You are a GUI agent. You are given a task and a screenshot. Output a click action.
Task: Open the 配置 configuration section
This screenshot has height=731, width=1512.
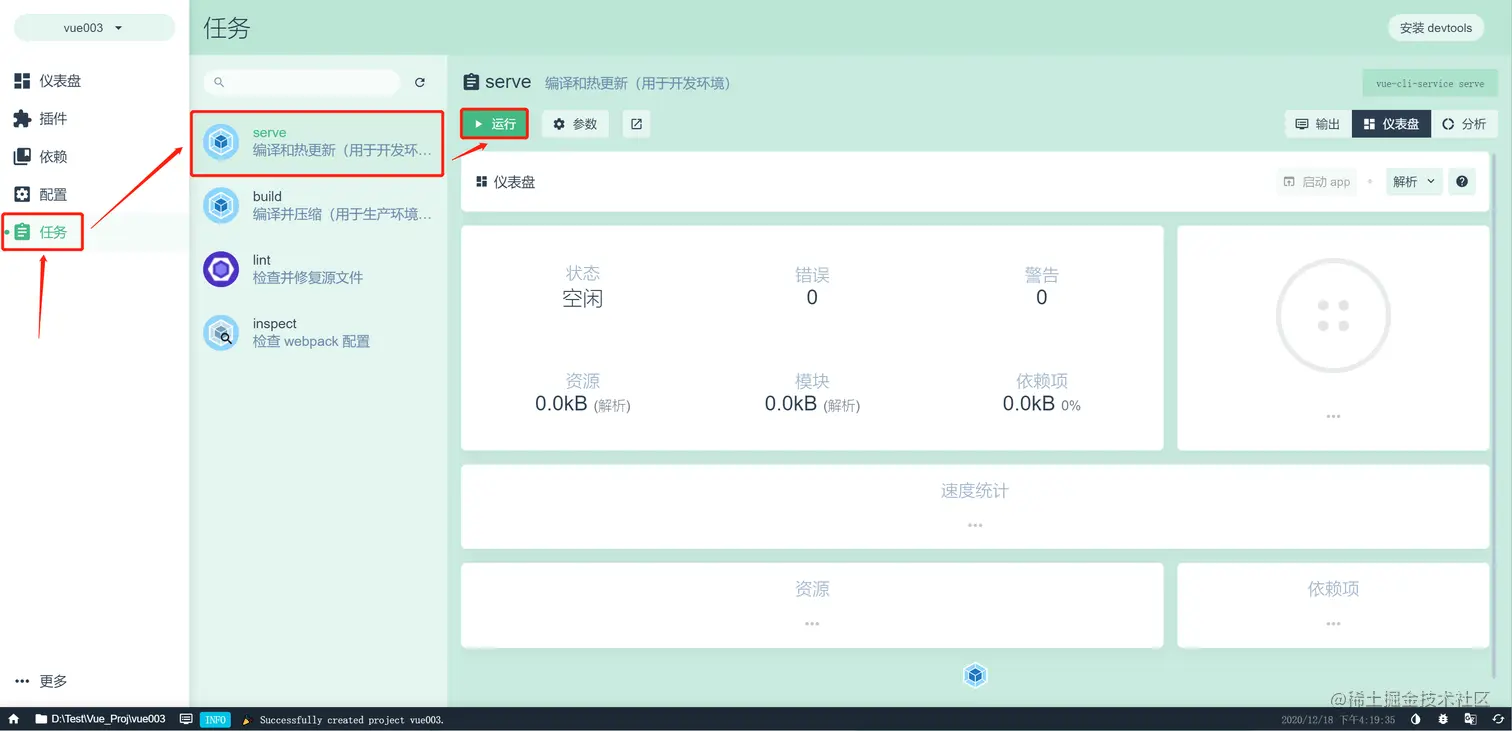pyautogui.click(x=40, y=195)
